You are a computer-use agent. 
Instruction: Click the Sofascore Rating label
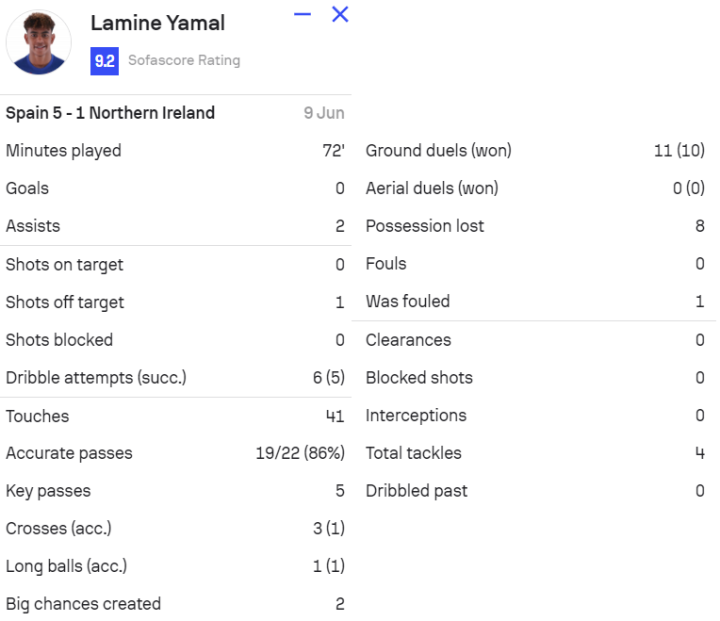tap(184, 61)
